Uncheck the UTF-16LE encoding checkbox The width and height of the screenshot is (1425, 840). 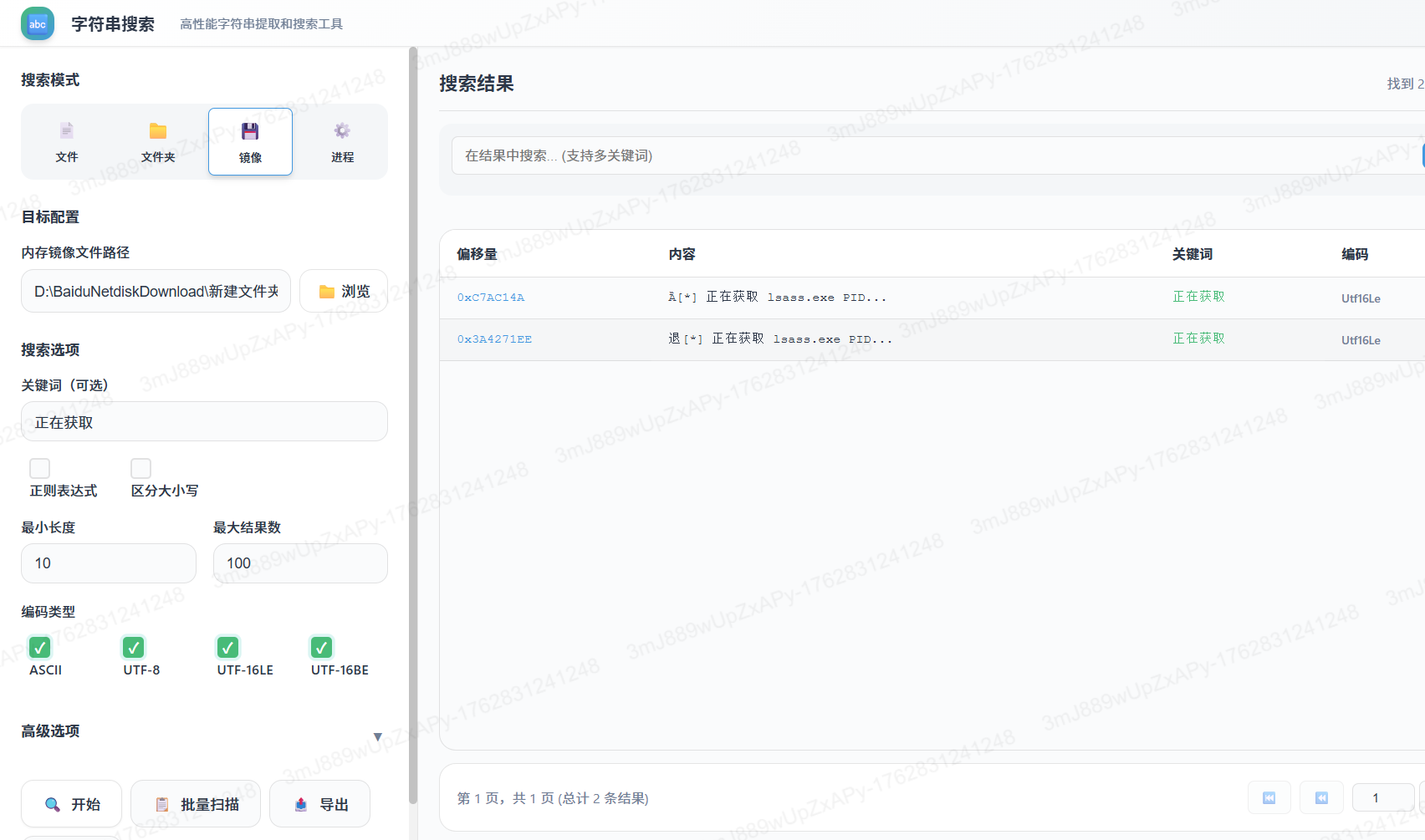click(x=227, y=647)
